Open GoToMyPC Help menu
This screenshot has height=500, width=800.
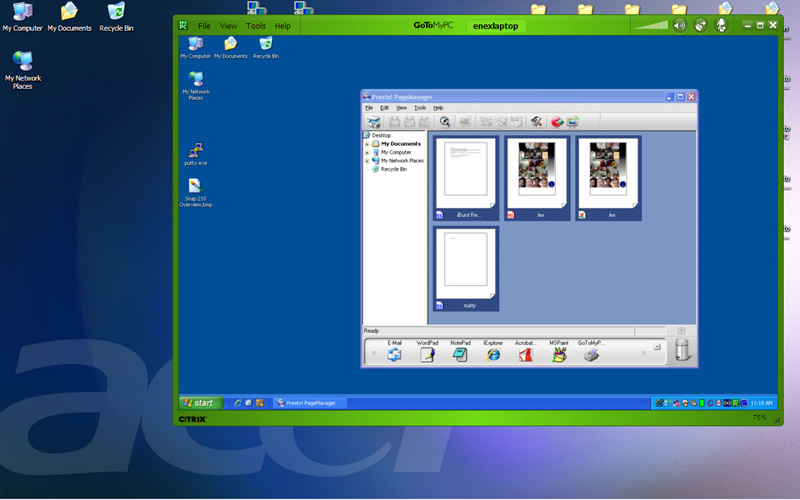tap(282, 26)
